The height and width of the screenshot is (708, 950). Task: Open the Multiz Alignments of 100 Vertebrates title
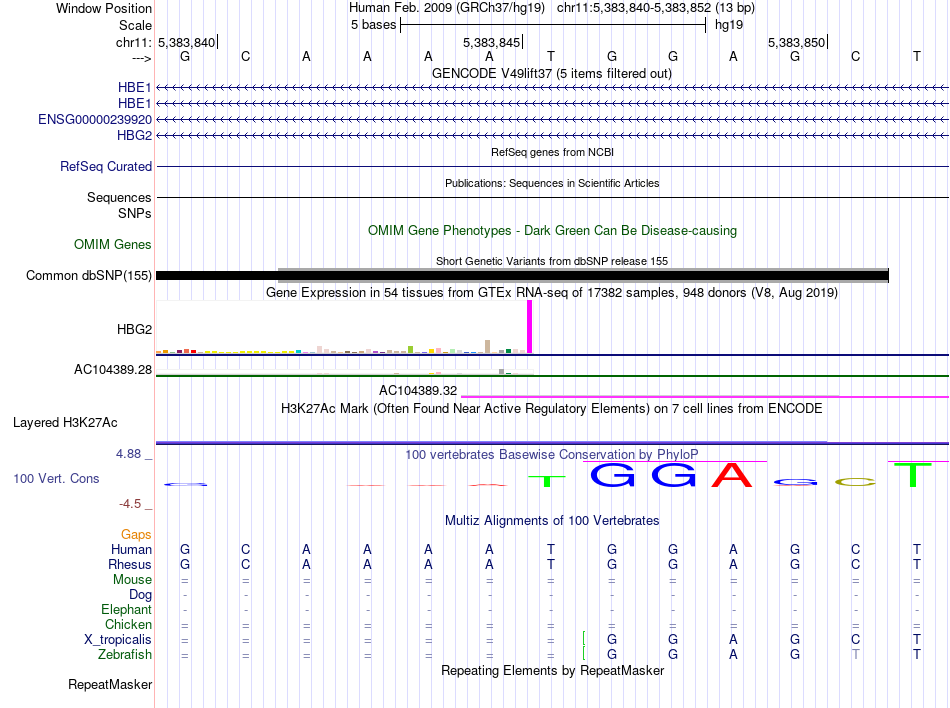tap(552, 521)
